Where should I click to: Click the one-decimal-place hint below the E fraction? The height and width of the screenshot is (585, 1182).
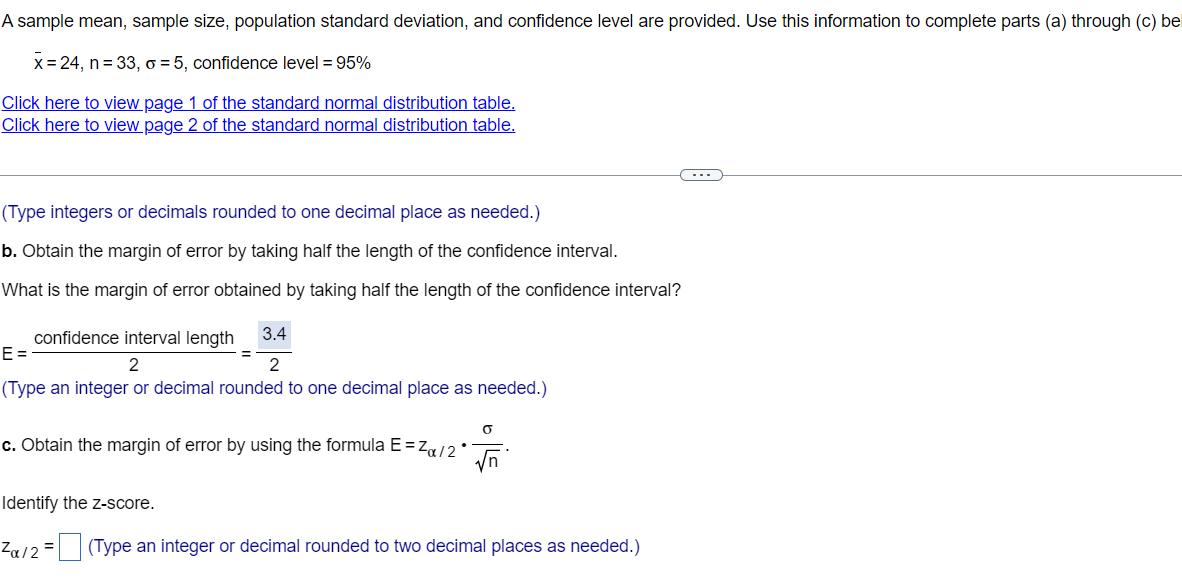pos(274,388)
